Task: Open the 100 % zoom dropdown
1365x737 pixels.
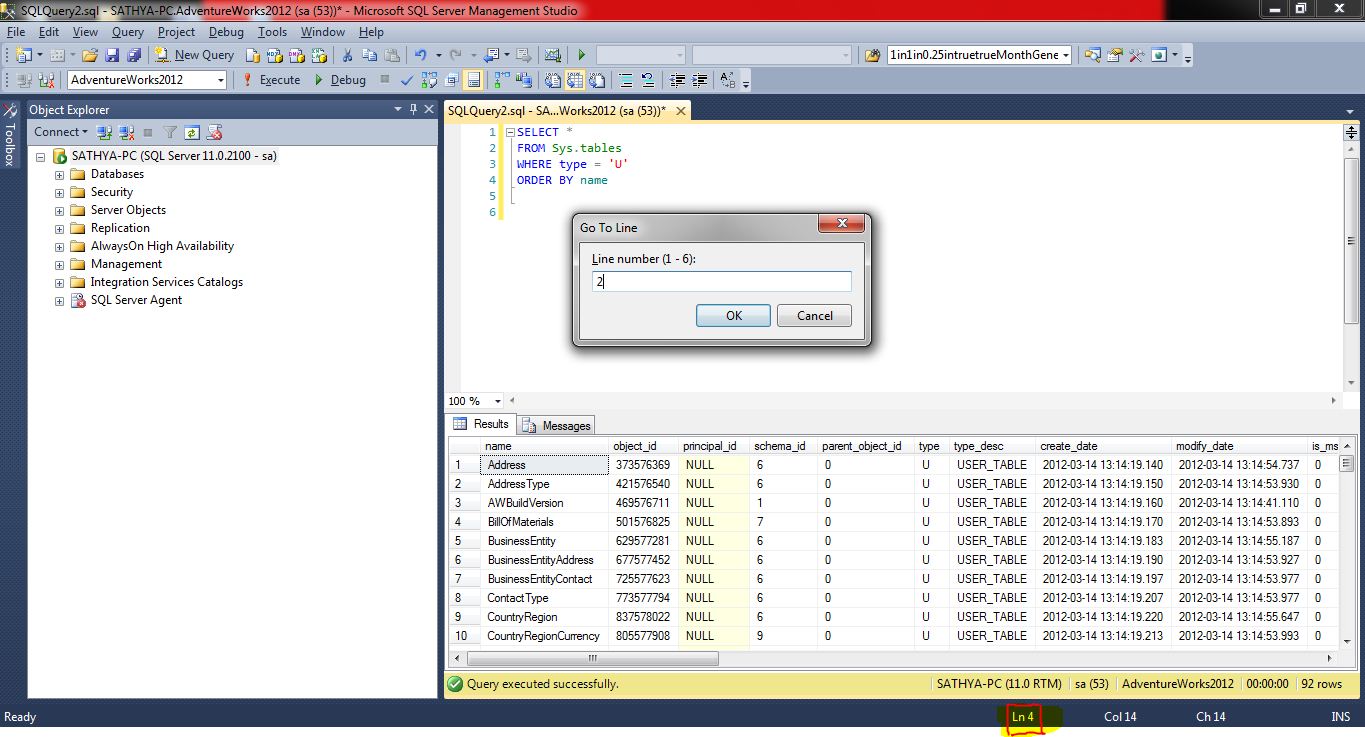Action: [497, 401]
